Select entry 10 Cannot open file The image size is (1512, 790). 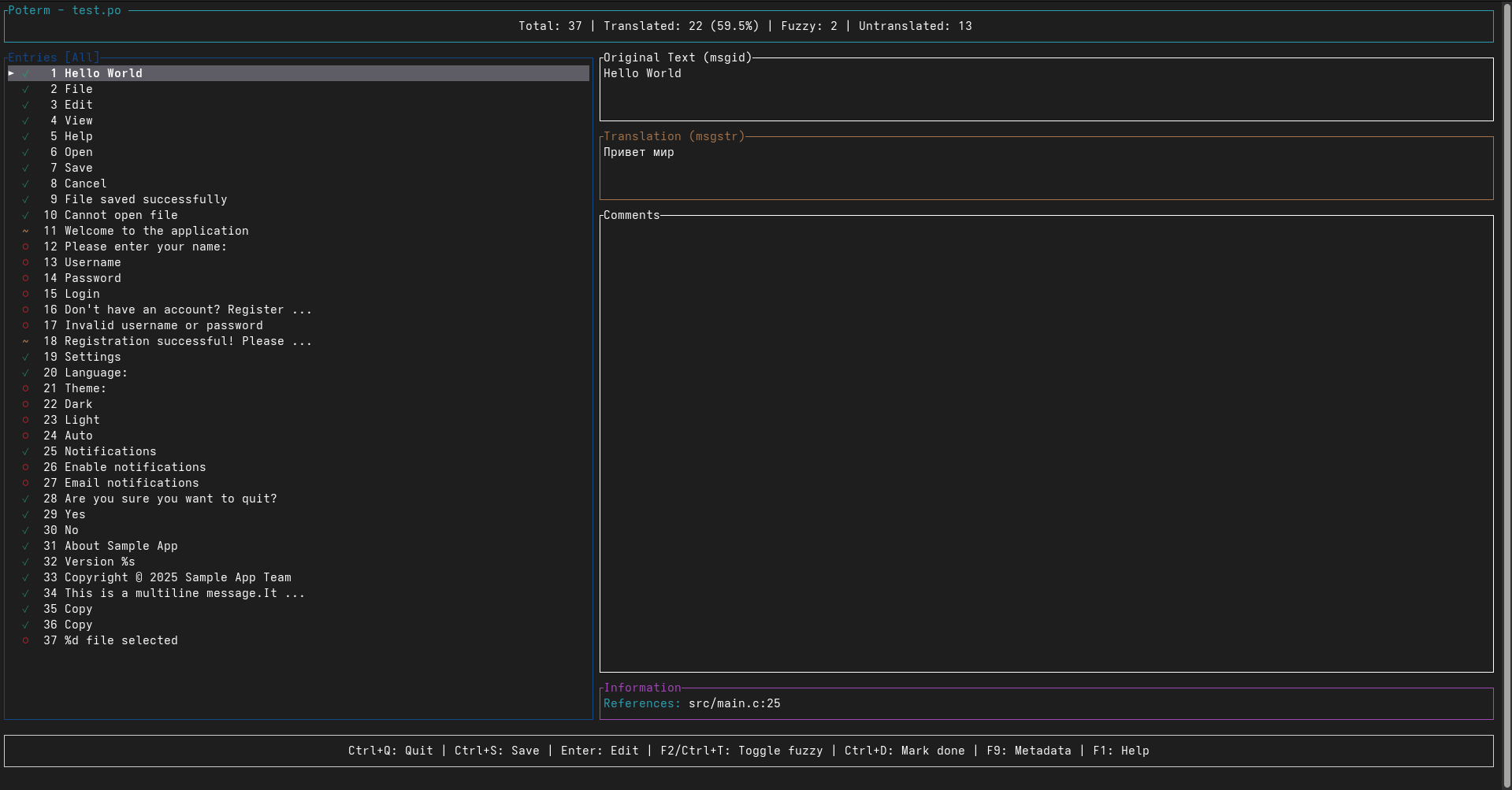pos(299,215)
